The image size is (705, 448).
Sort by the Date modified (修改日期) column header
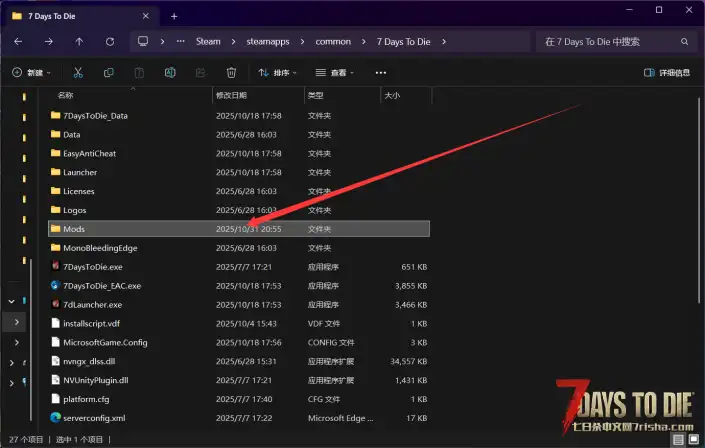point(258,95)
